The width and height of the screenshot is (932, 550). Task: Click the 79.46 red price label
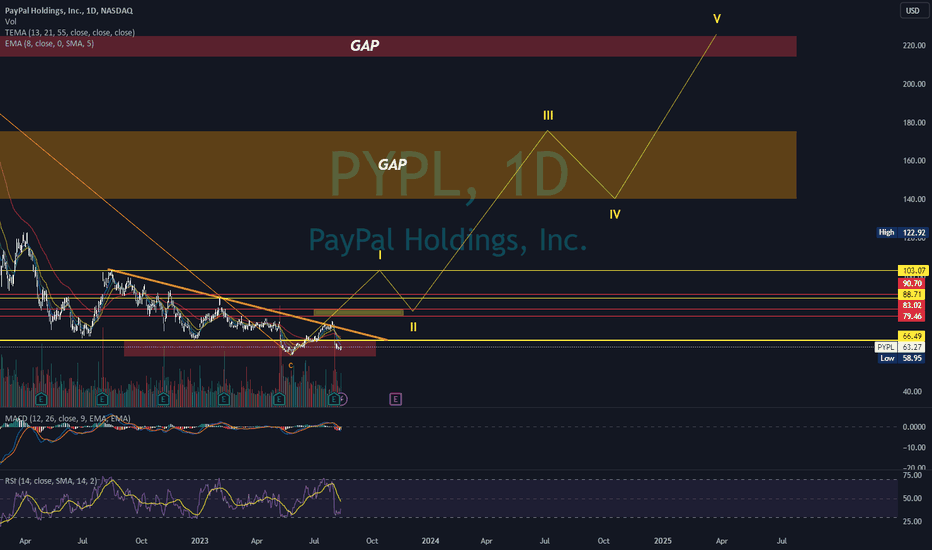click(912, 316)
